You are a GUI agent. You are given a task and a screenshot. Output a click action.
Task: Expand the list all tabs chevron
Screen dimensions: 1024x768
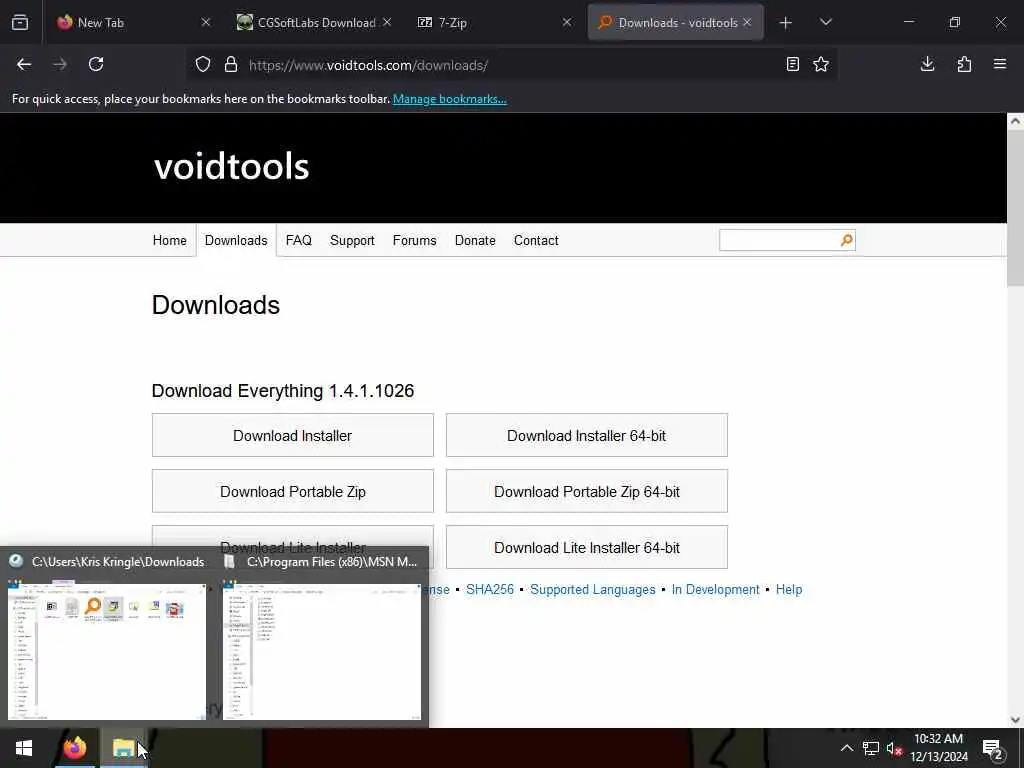click(825, 22)
